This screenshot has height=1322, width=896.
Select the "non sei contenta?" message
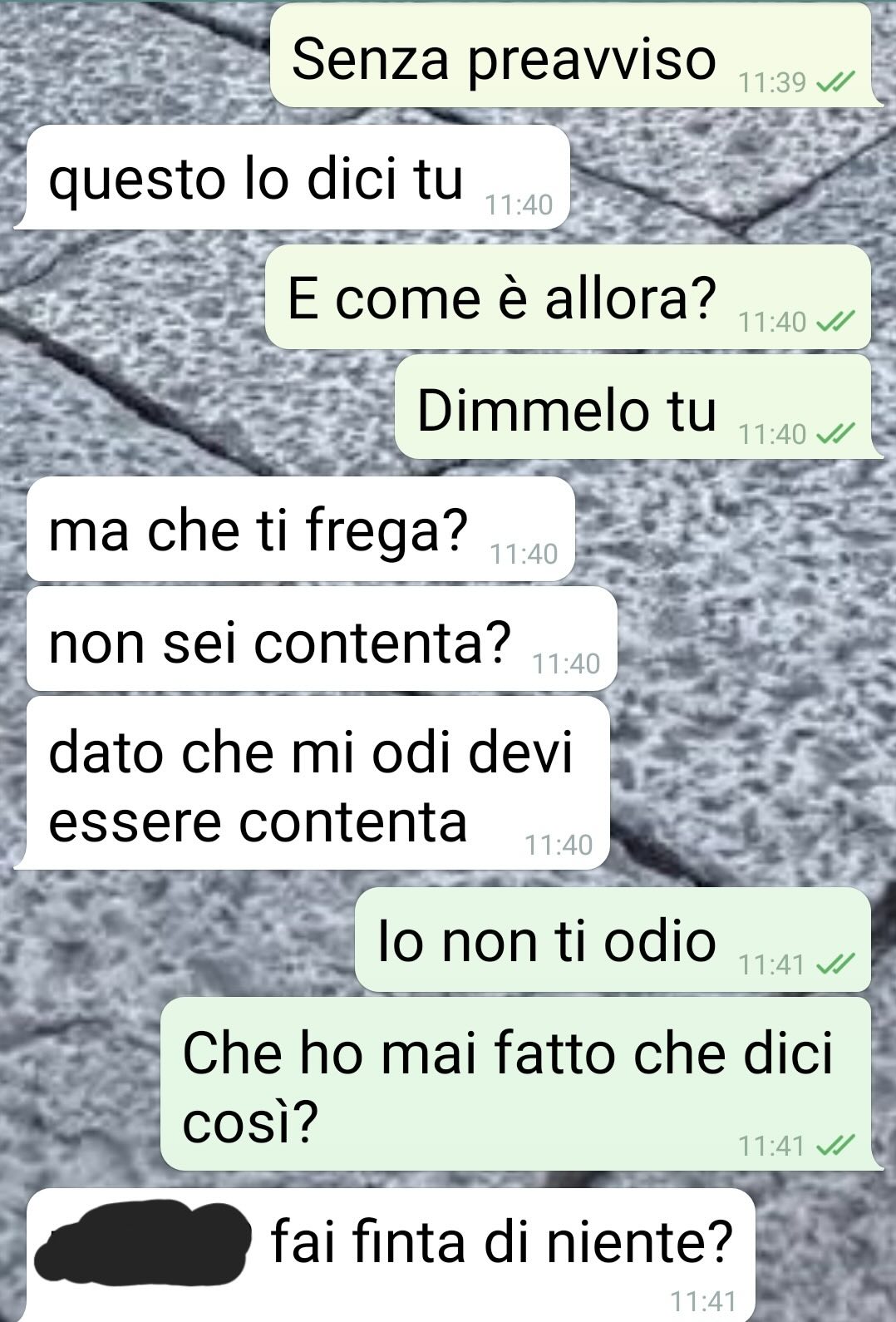tap(322, 639)
